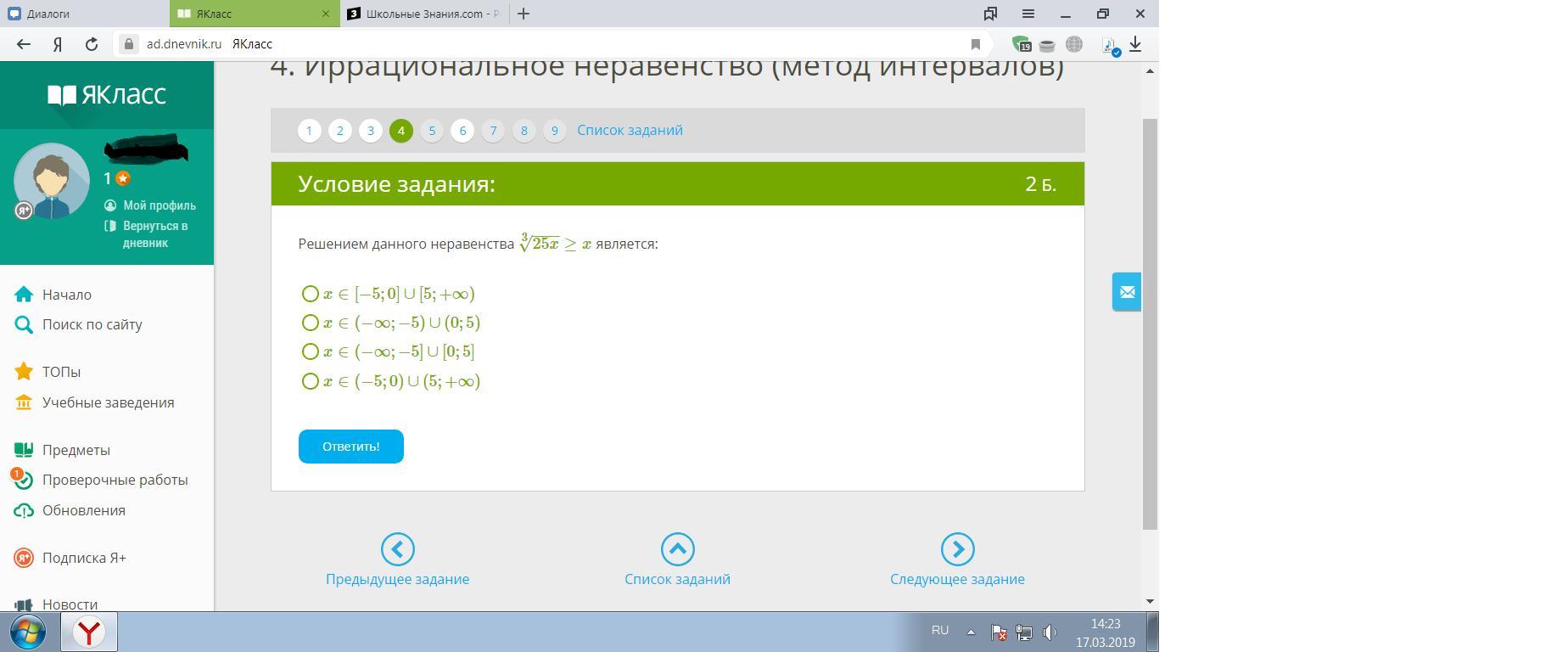1568x652 pixels.
Task: Click the network tray icon
Action: tap(1024, 632)
